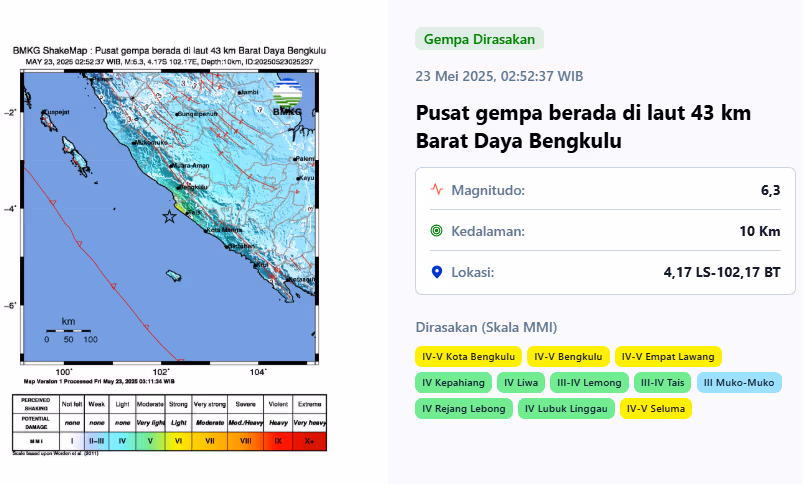Click the epicenter star on the map
Screen dimensions: 803x484
click(x=170, y=217)
